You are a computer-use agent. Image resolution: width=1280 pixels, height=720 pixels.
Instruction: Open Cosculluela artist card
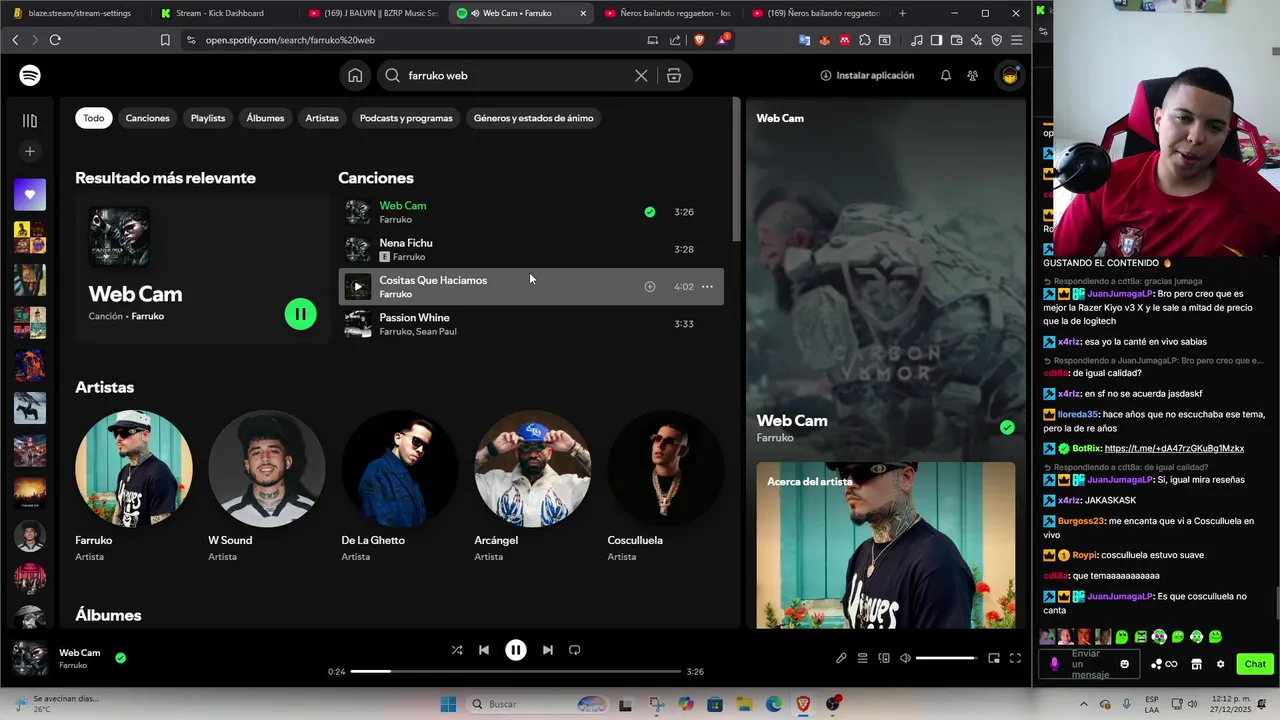666,486
